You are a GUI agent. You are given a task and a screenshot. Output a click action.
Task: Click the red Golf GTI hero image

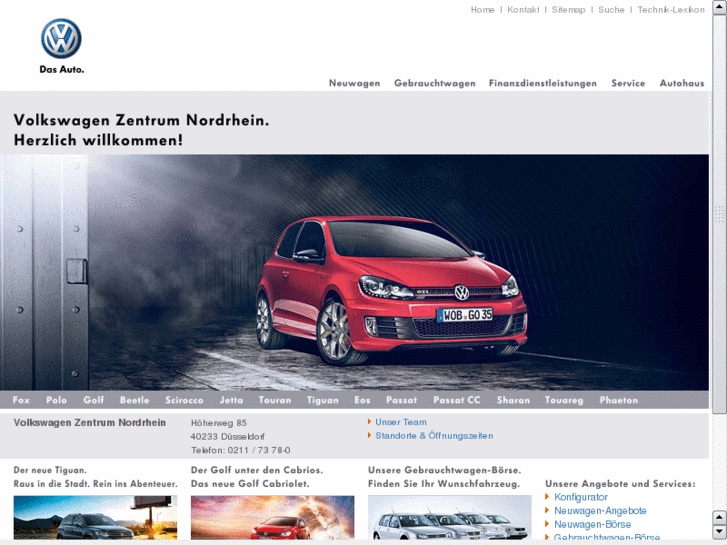tap(354, 272)
